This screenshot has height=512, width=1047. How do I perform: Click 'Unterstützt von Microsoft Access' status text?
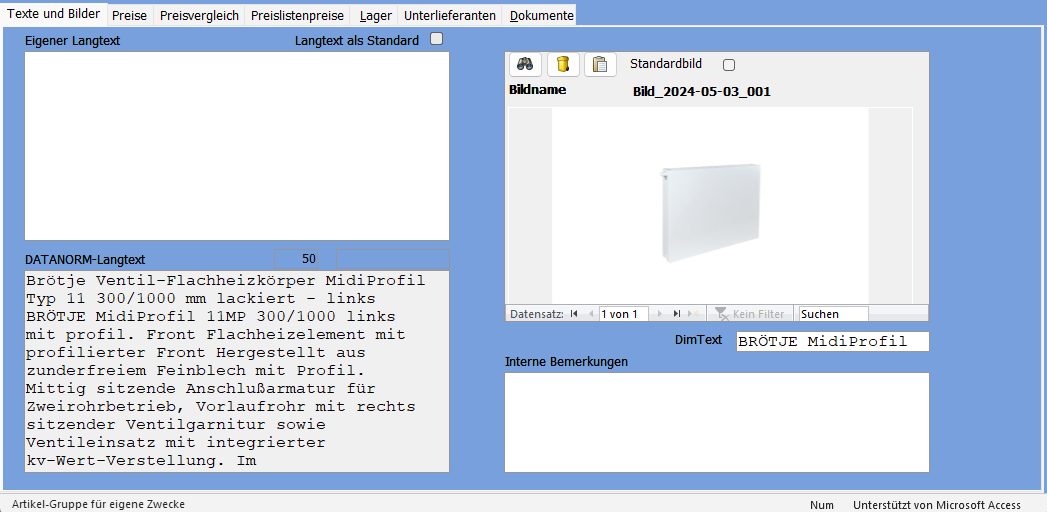pos(937,505)
